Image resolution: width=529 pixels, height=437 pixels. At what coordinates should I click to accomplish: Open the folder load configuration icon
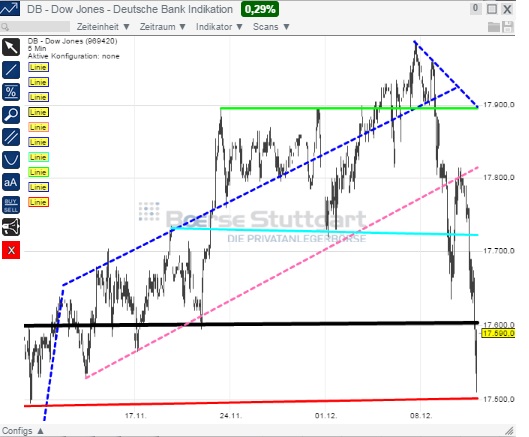point(494,27)
